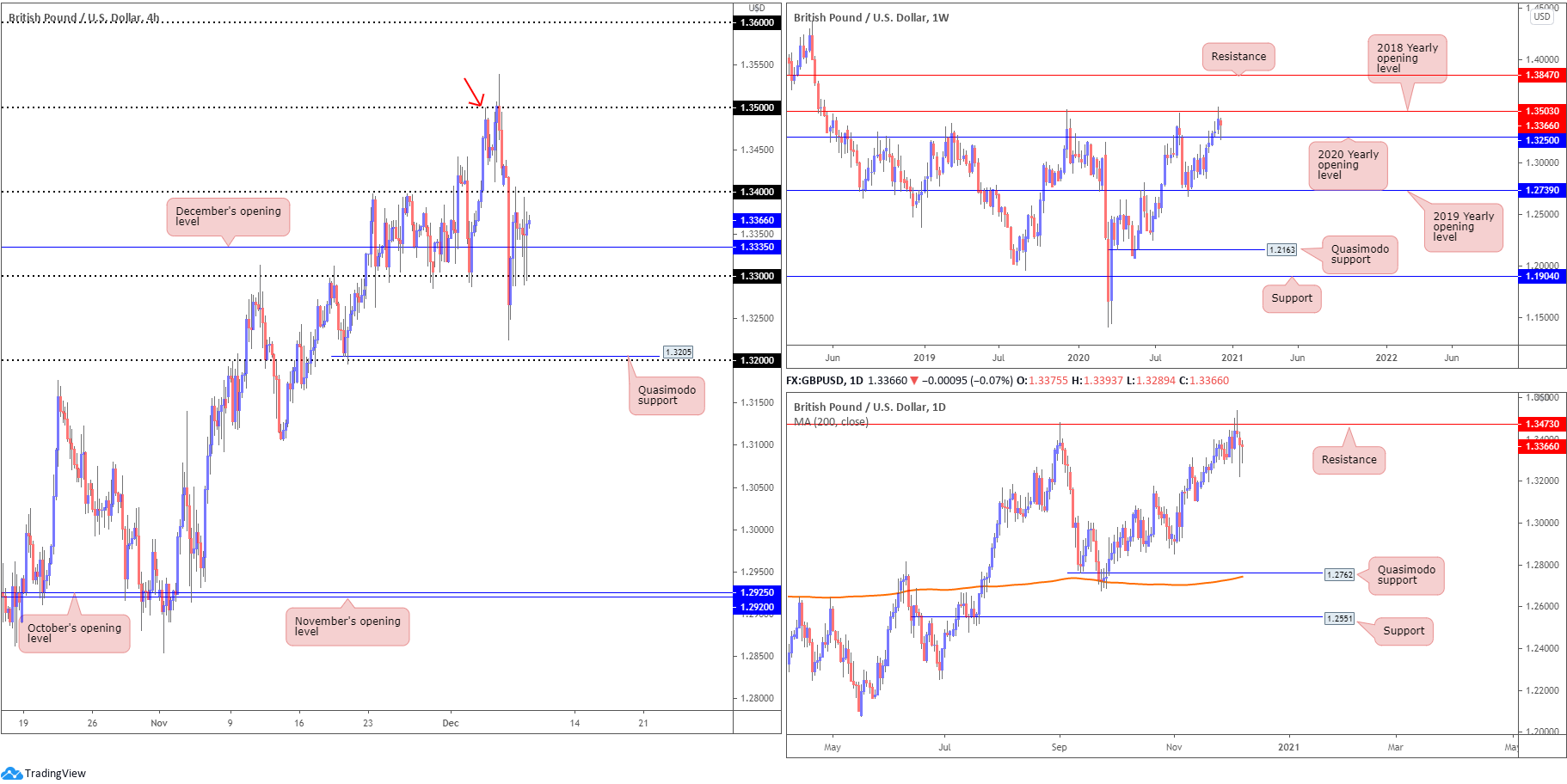Click 2020 Yearly opening level callout
The height and width of the screenshot is (784, 1567).
[x=1348, y=165]
